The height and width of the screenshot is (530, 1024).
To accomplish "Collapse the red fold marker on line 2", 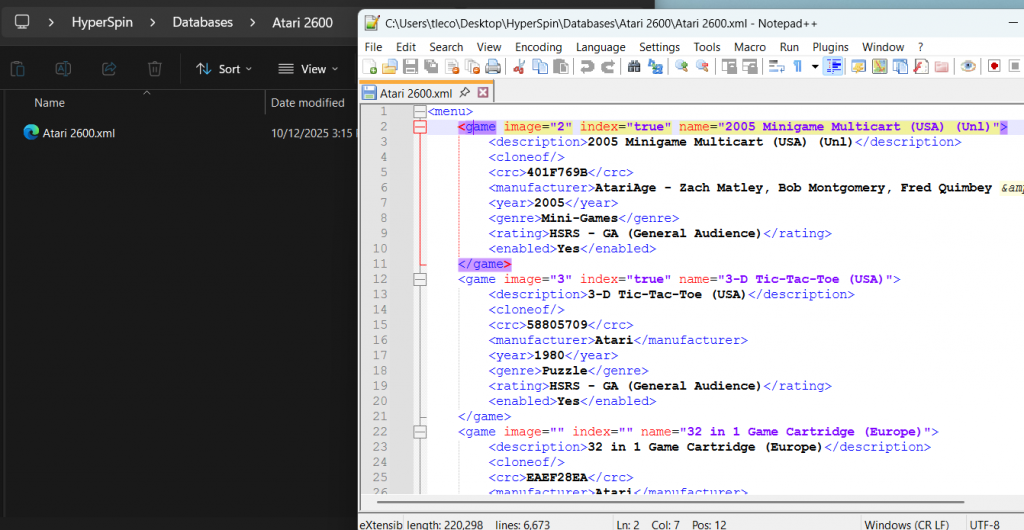I will click(x=420, y=127).
